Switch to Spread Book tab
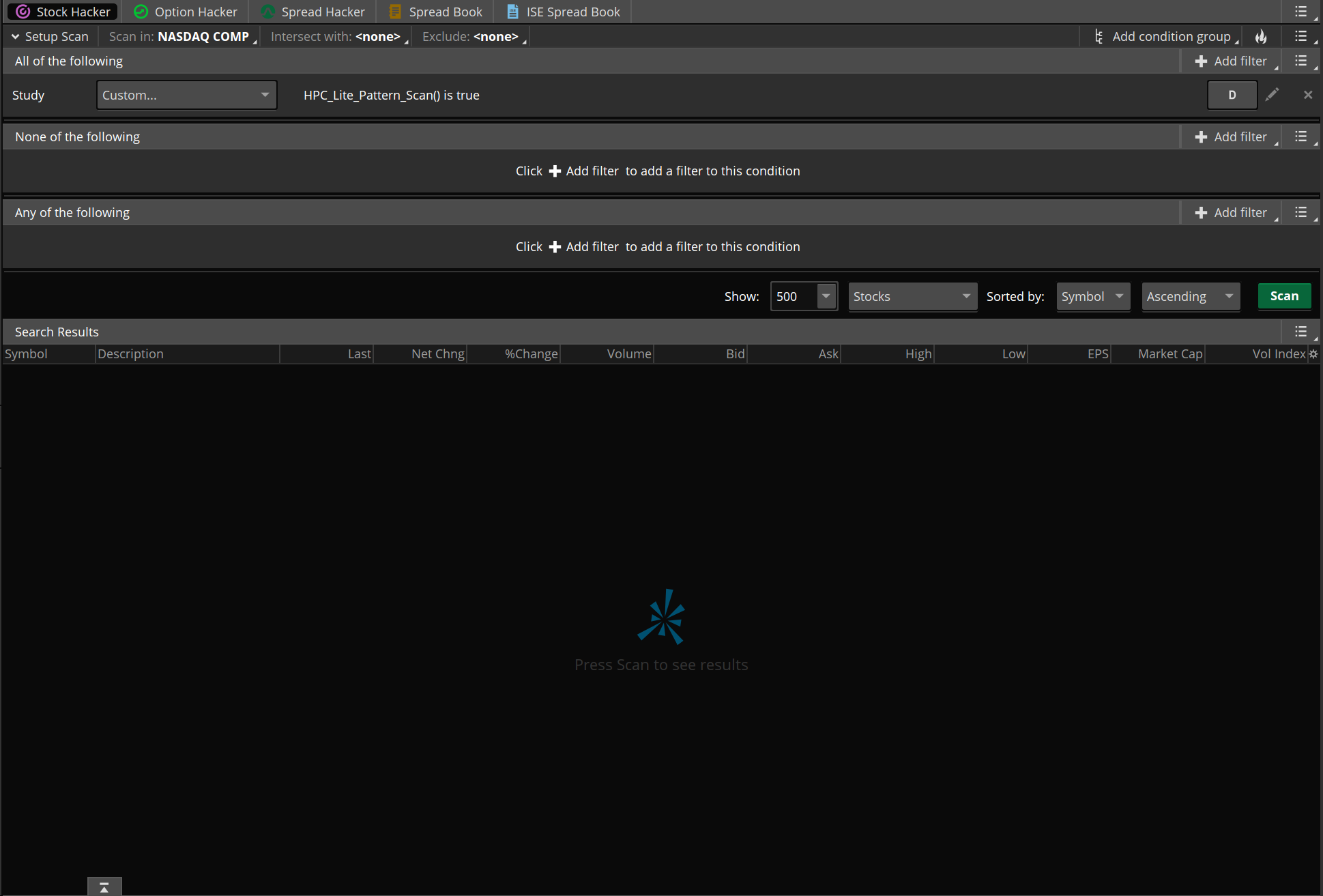The width and height of the screenshot is (1323, 896). point(435,12)
